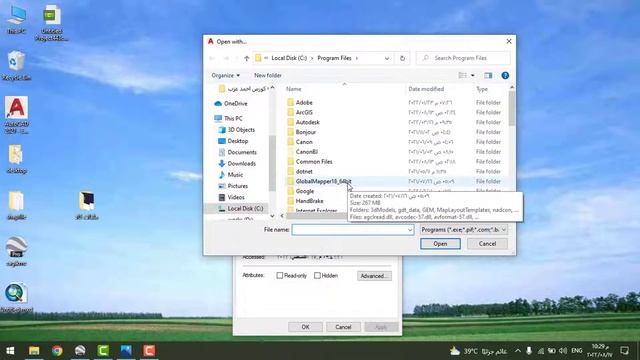Click OK in the properties window
Image resolution: width=640 pixels, height=360 pixels.
coord(305,327)
